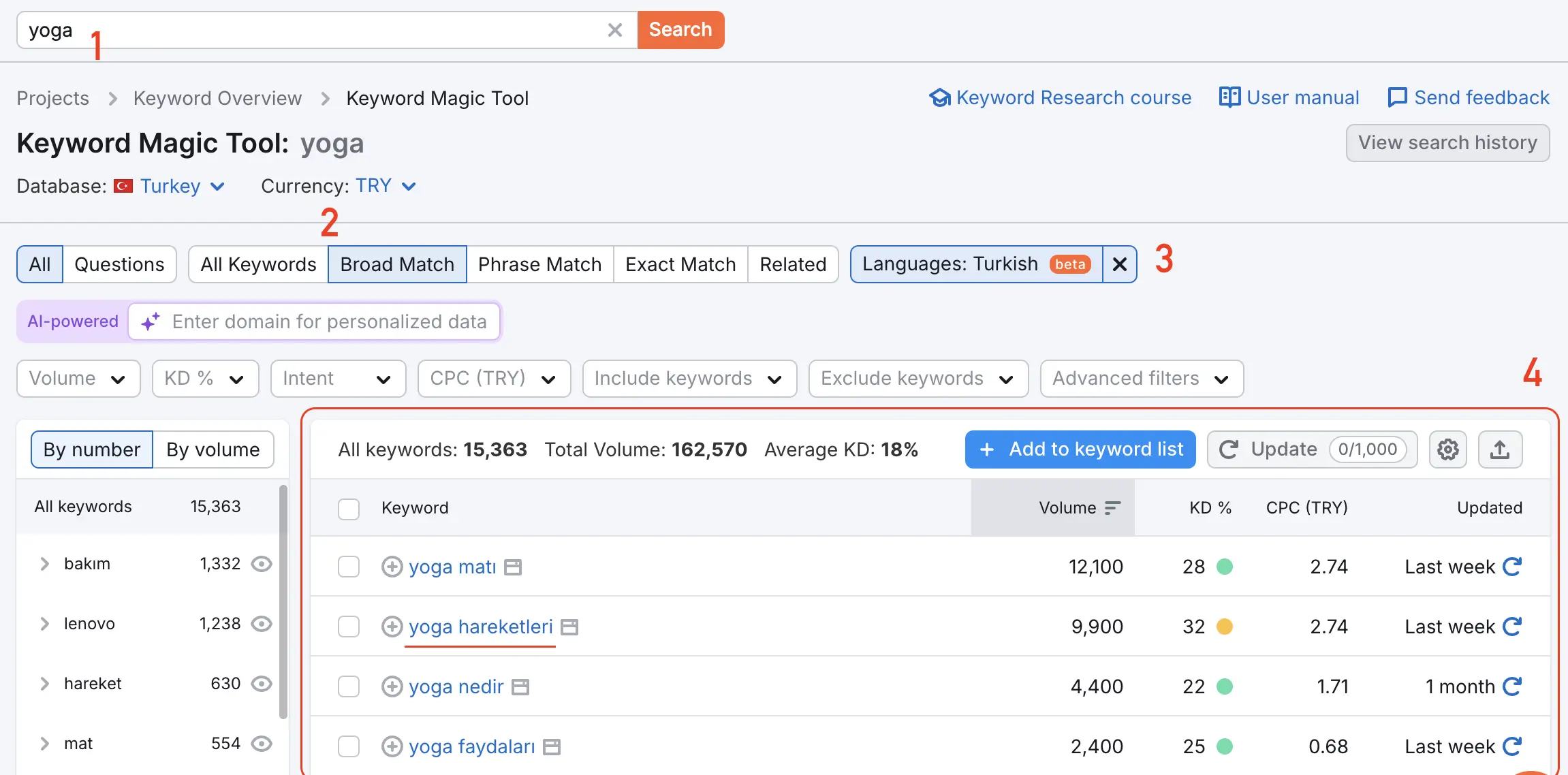Open SERP icon next to yoga nedir
Viewport: 1568px width, 775px height.
point(520,687)
